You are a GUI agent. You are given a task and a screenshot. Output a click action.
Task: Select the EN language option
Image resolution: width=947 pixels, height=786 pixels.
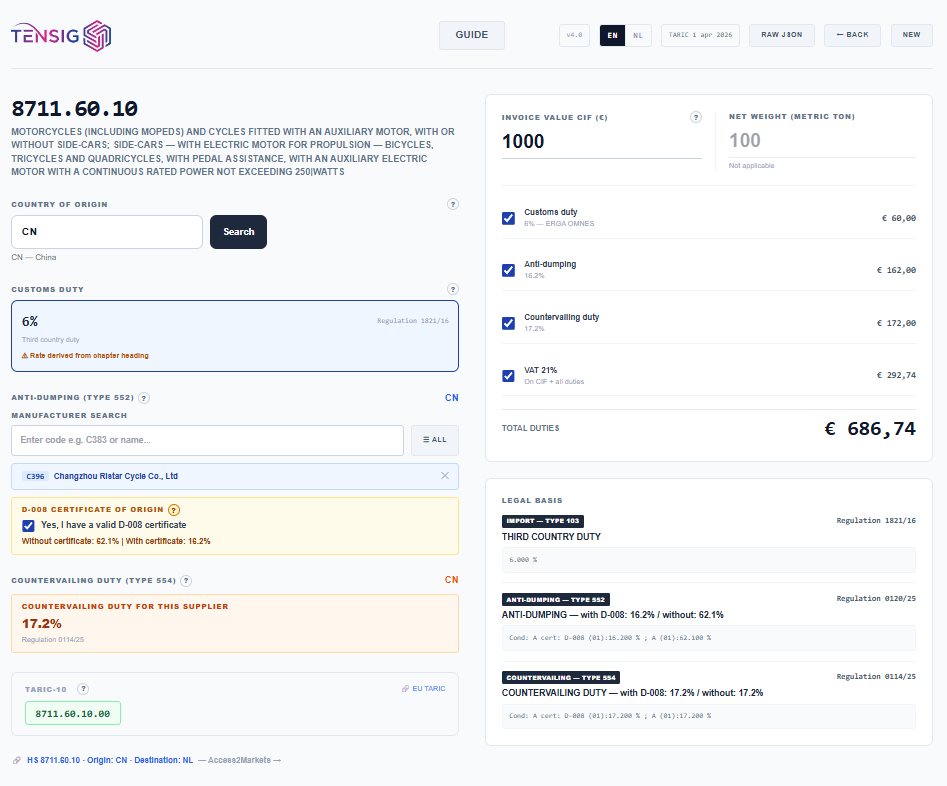[x=612, y=35]
